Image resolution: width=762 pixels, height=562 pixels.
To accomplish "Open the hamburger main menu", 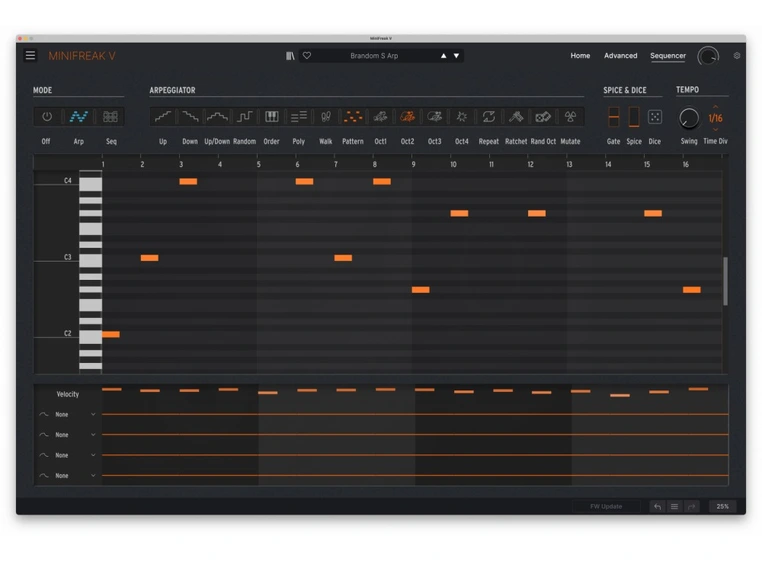I will tap(30, 55).
